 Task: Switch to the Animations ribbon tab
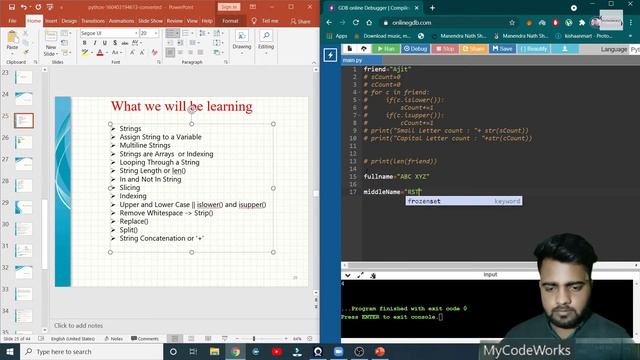[121, 21]
